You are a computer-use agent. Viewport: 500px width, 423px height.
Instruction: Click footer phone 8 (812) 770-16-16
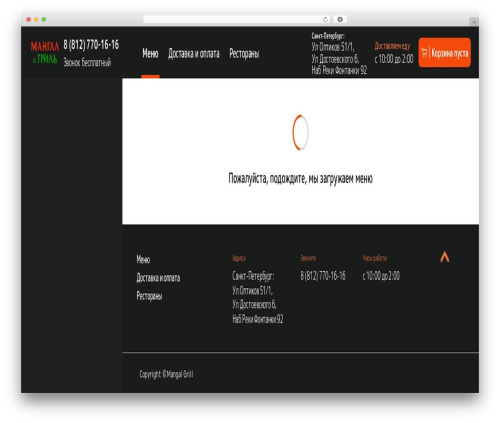coord(323,276)
